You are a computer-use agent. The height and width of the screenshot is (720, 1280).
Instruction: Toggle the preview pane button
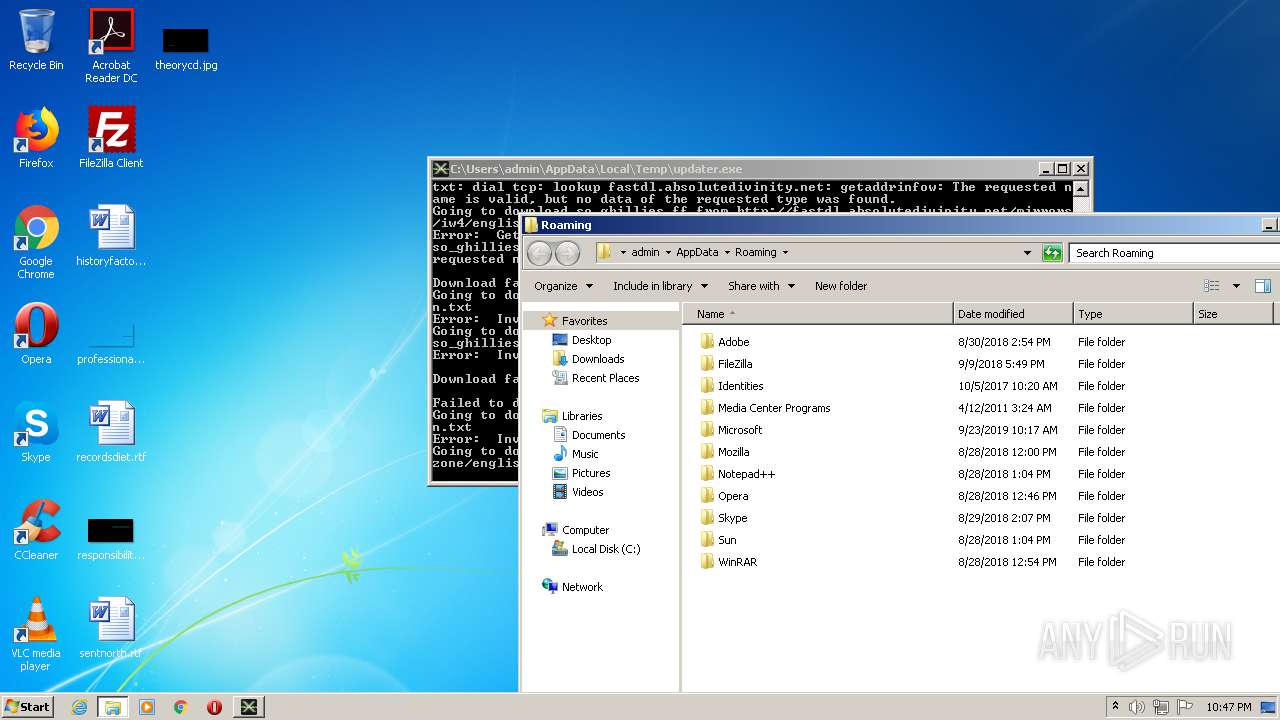1263,286
